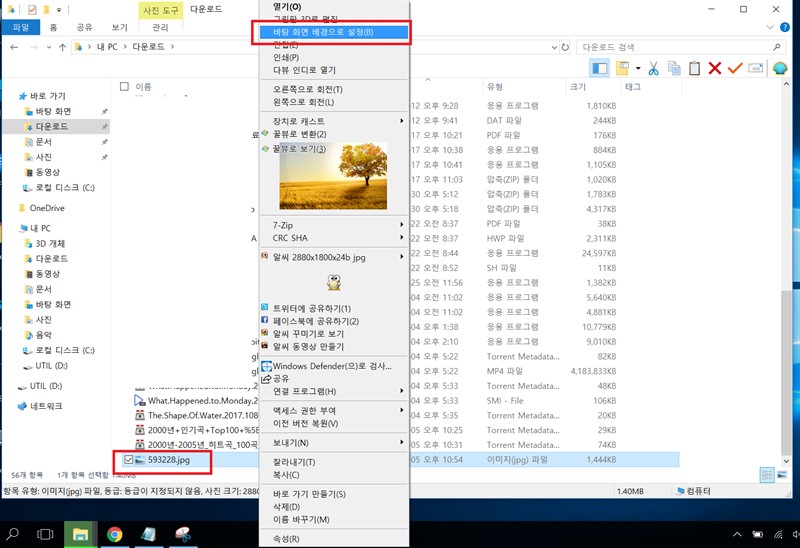Click the network icon in system tray
Image resolution: width=800 pixels, height=548 pixels.
tap(778, 535)
